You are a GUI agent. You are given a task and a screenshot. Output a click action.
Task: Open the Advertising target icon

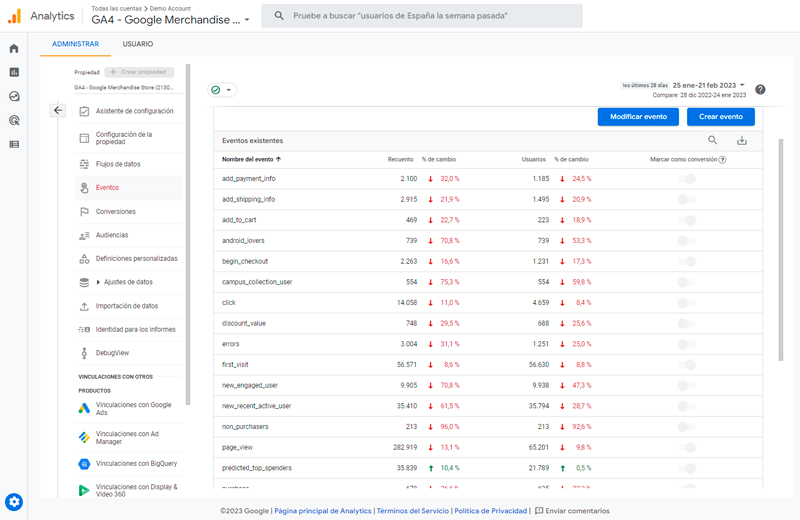click(x=14, y=120)
